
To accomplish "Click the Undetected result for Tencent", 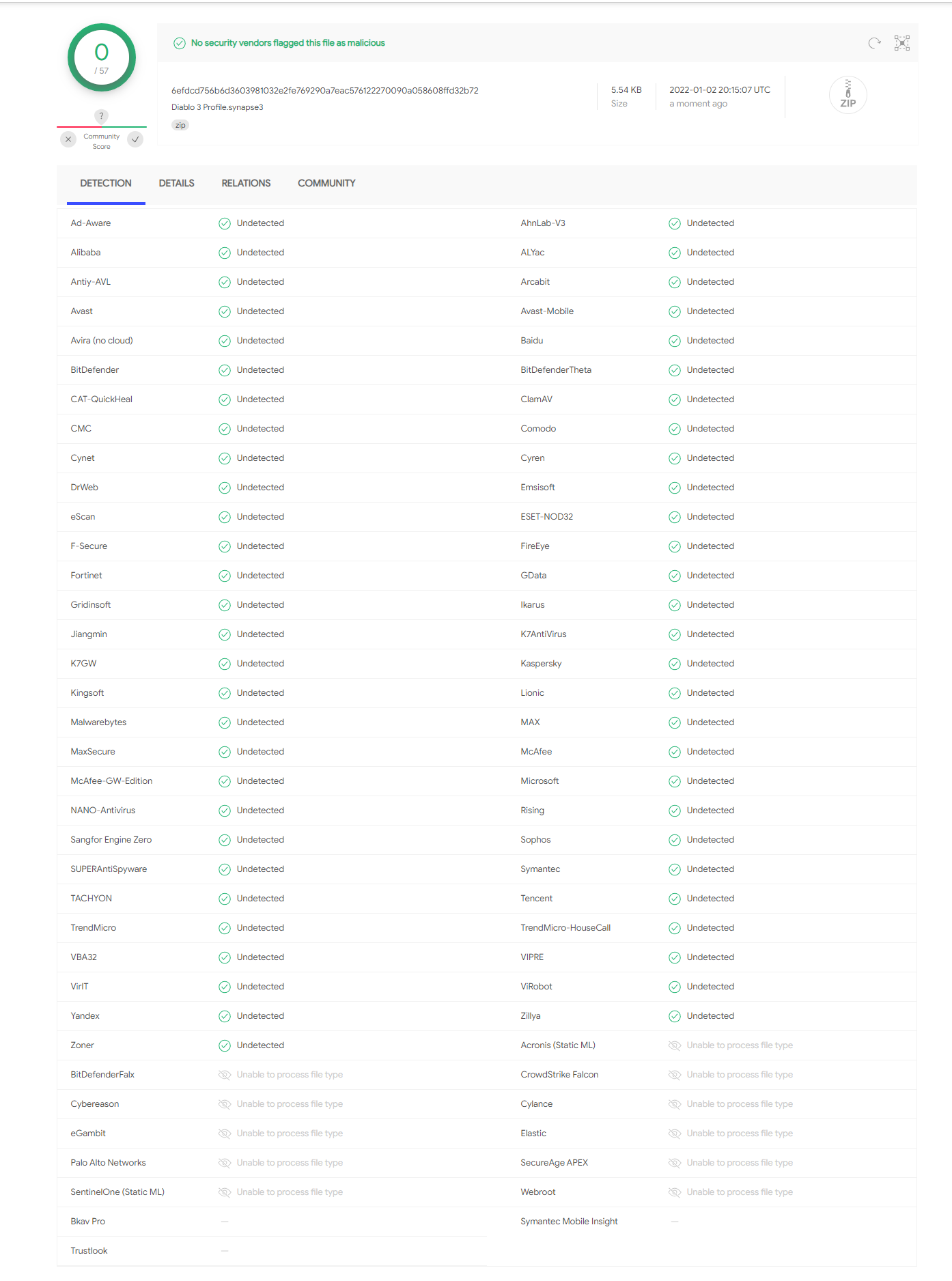I will (710, 899).
